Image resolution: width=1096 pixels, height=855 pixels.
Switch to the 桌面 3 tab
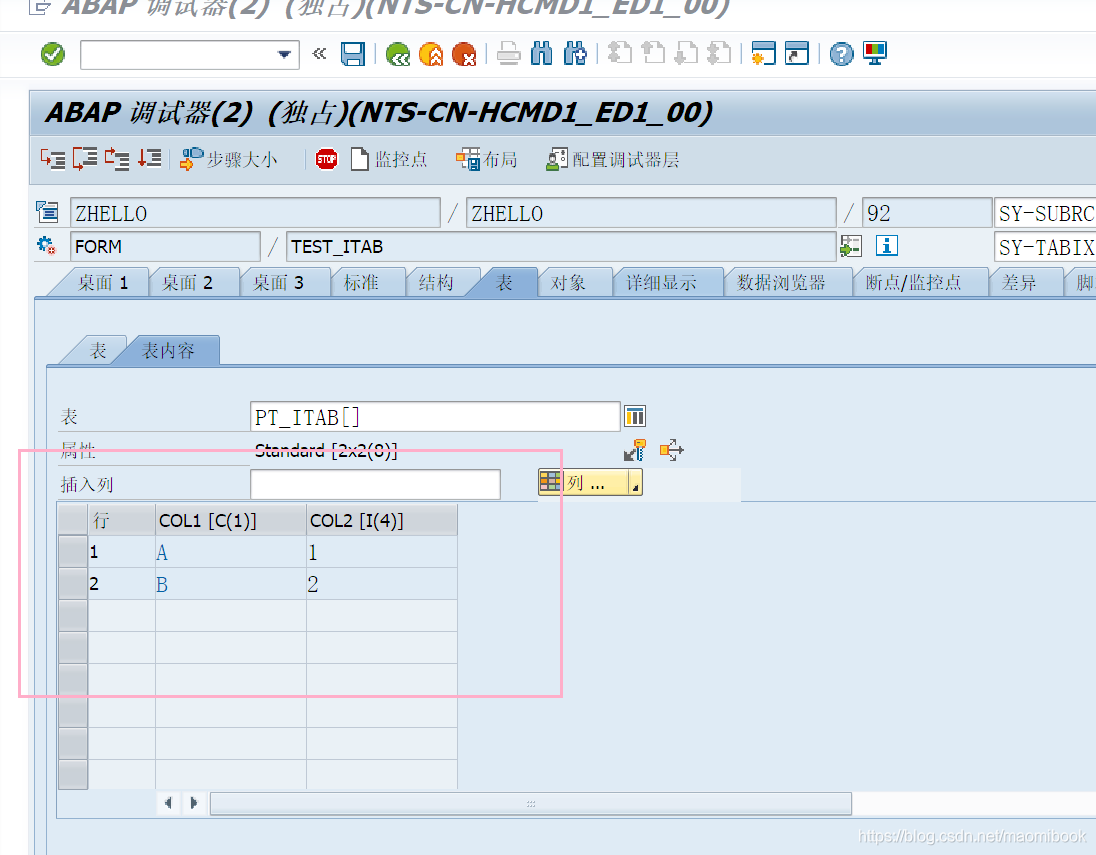point(278,282)
